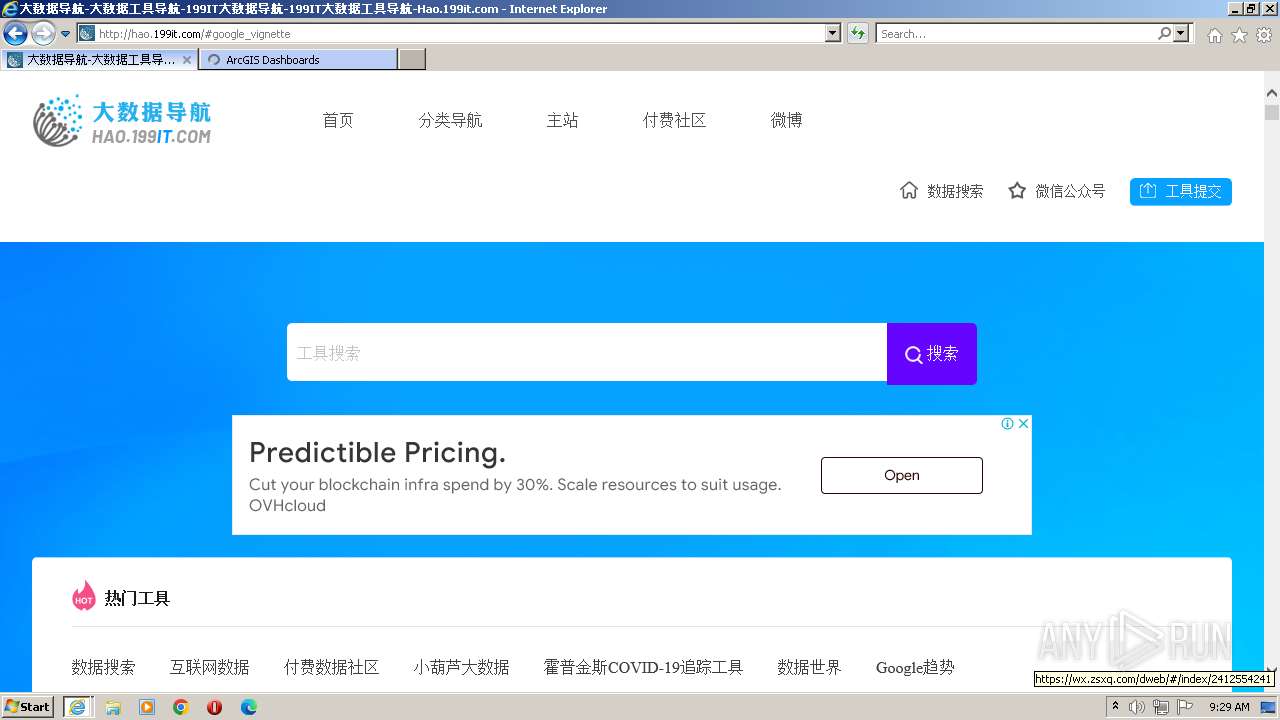
Task: Click the volume speaker tray icon
Action: coord(1138,707)
